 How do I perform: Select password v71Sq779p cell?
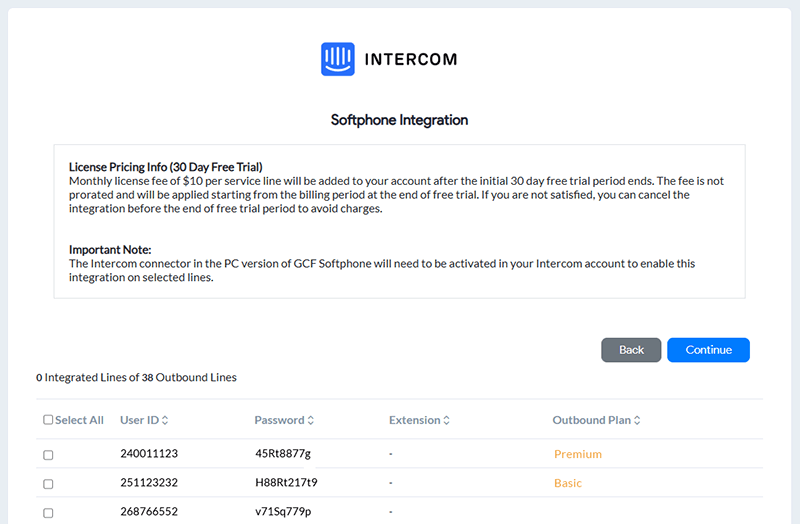283,512
